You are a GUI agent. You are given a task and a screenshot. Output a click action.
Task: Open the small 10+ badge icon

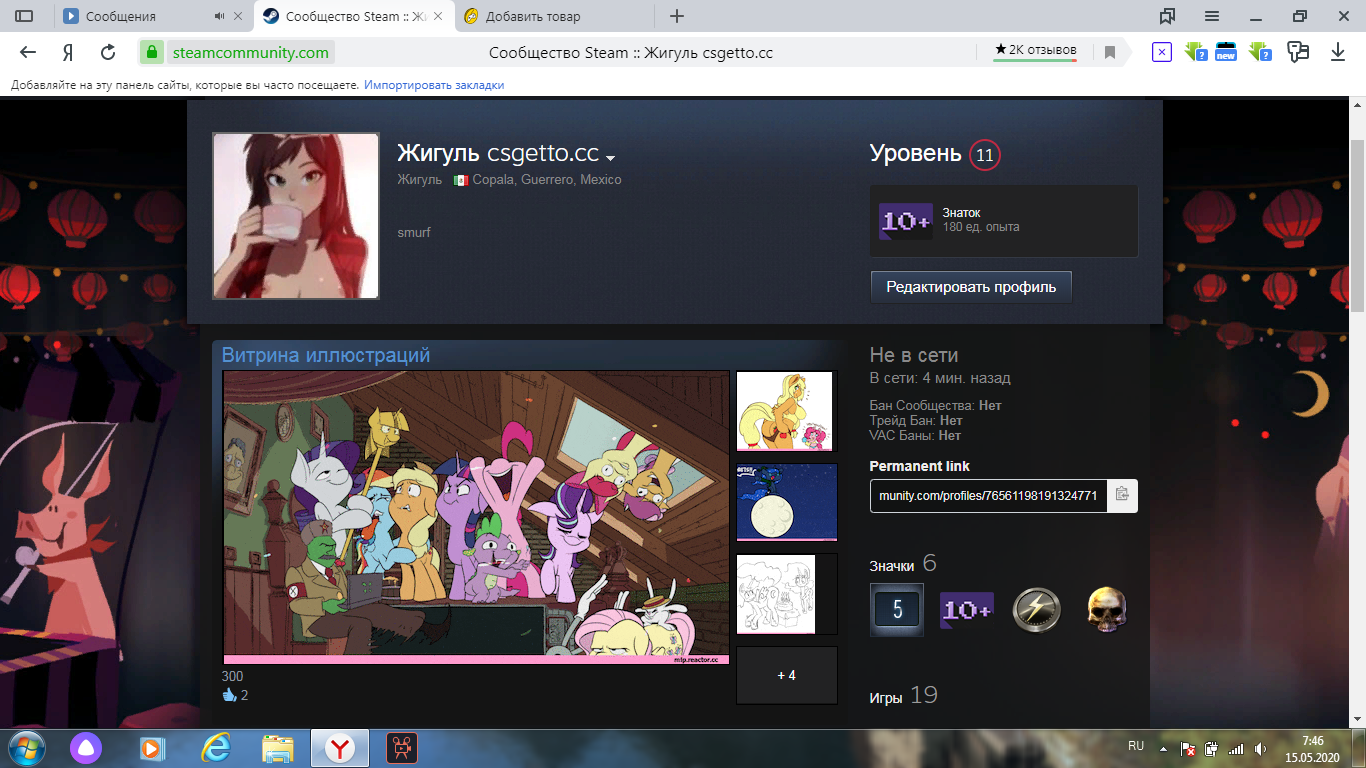click(967, 610)
